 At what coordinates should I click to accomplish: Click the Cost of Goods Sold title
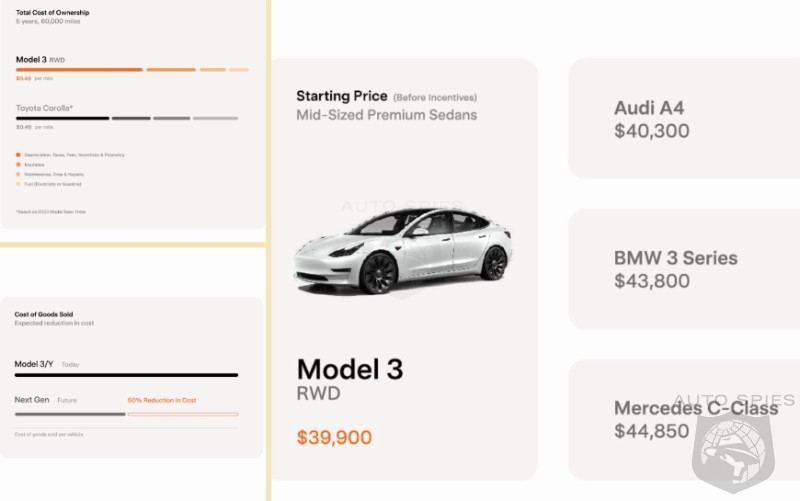(42, 314)
